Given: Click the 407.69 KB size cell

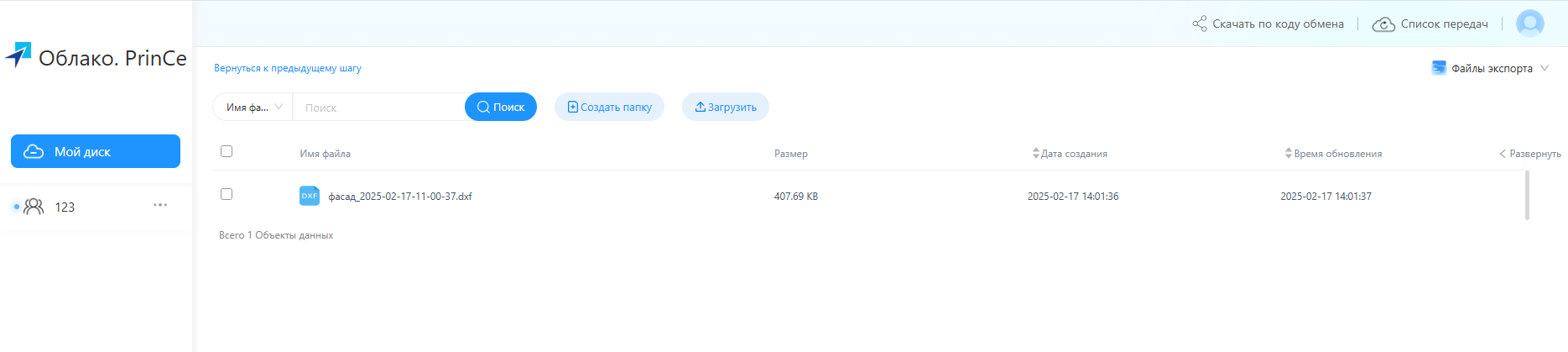Looking at the screenshot, I should click(796, 197).
